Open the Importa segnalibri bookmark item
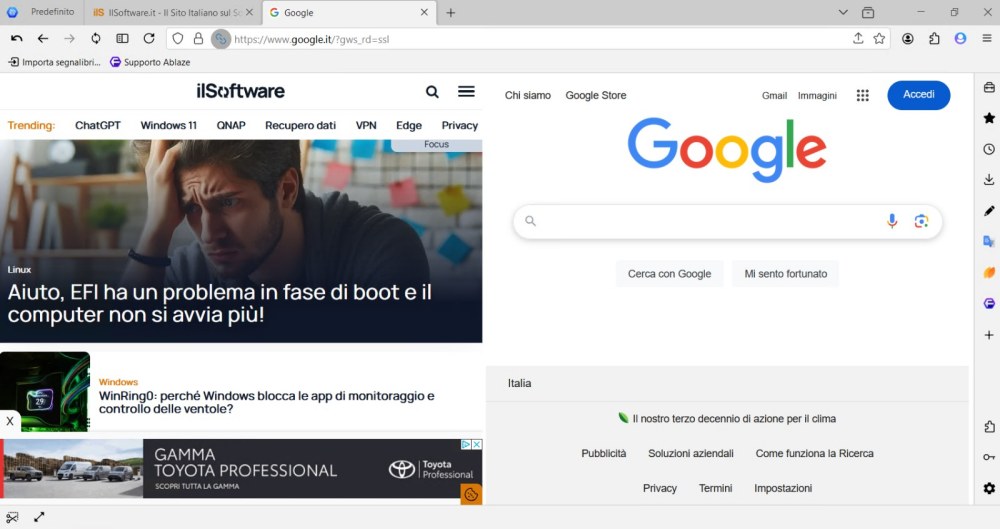1000x529 pixels. [54, 62]
